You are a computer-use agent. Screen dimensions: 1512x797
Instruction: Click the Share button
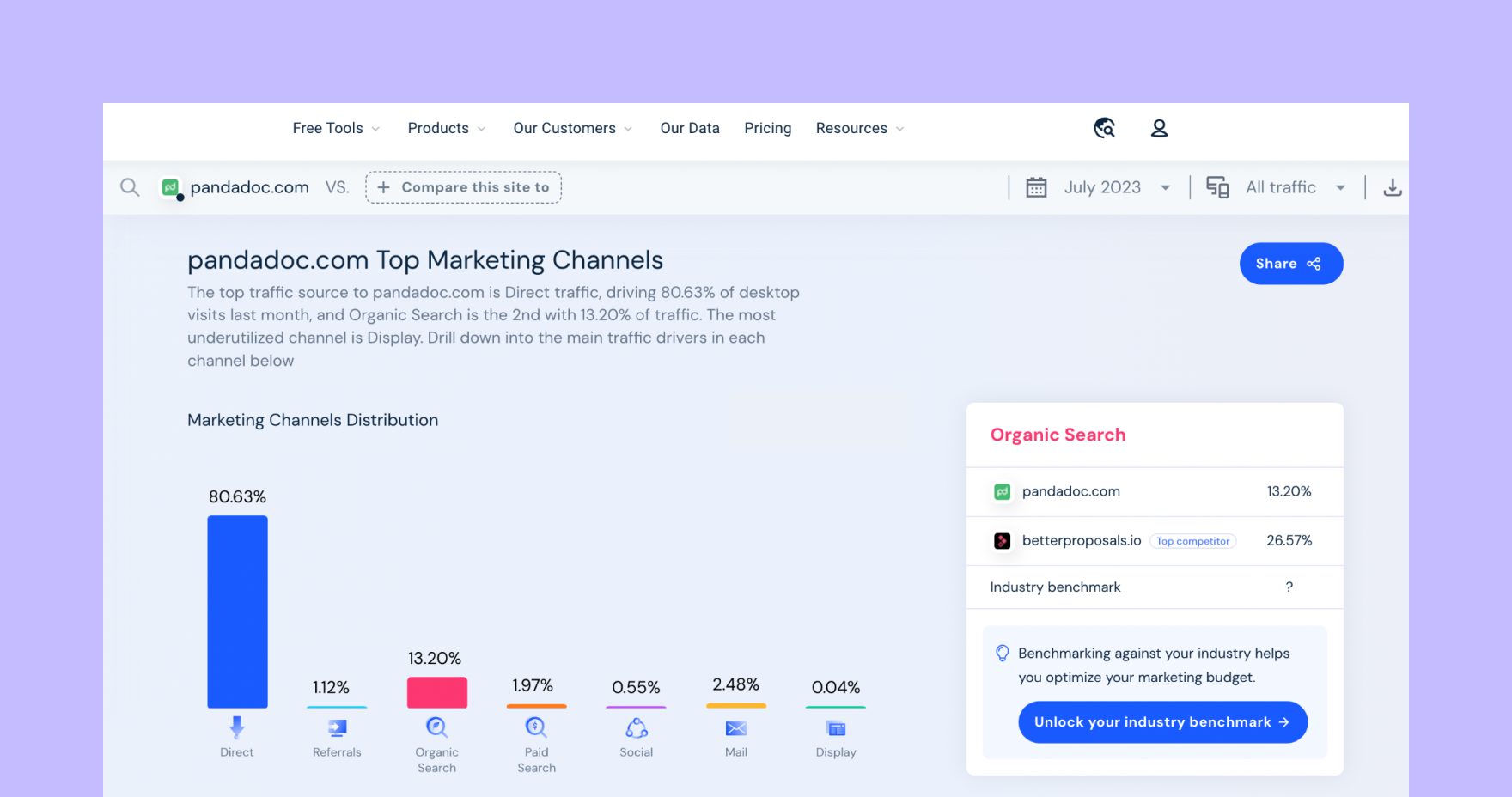1291,264
